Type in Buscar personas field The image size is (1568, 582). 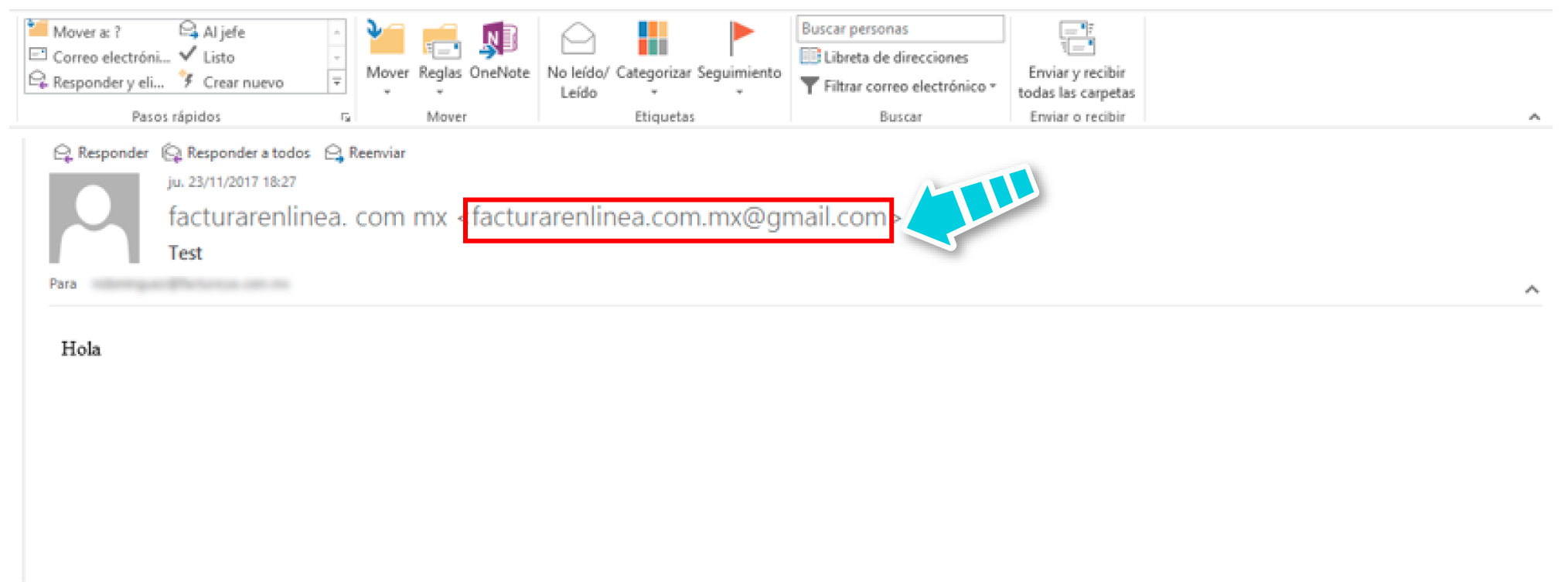[900, 29]
